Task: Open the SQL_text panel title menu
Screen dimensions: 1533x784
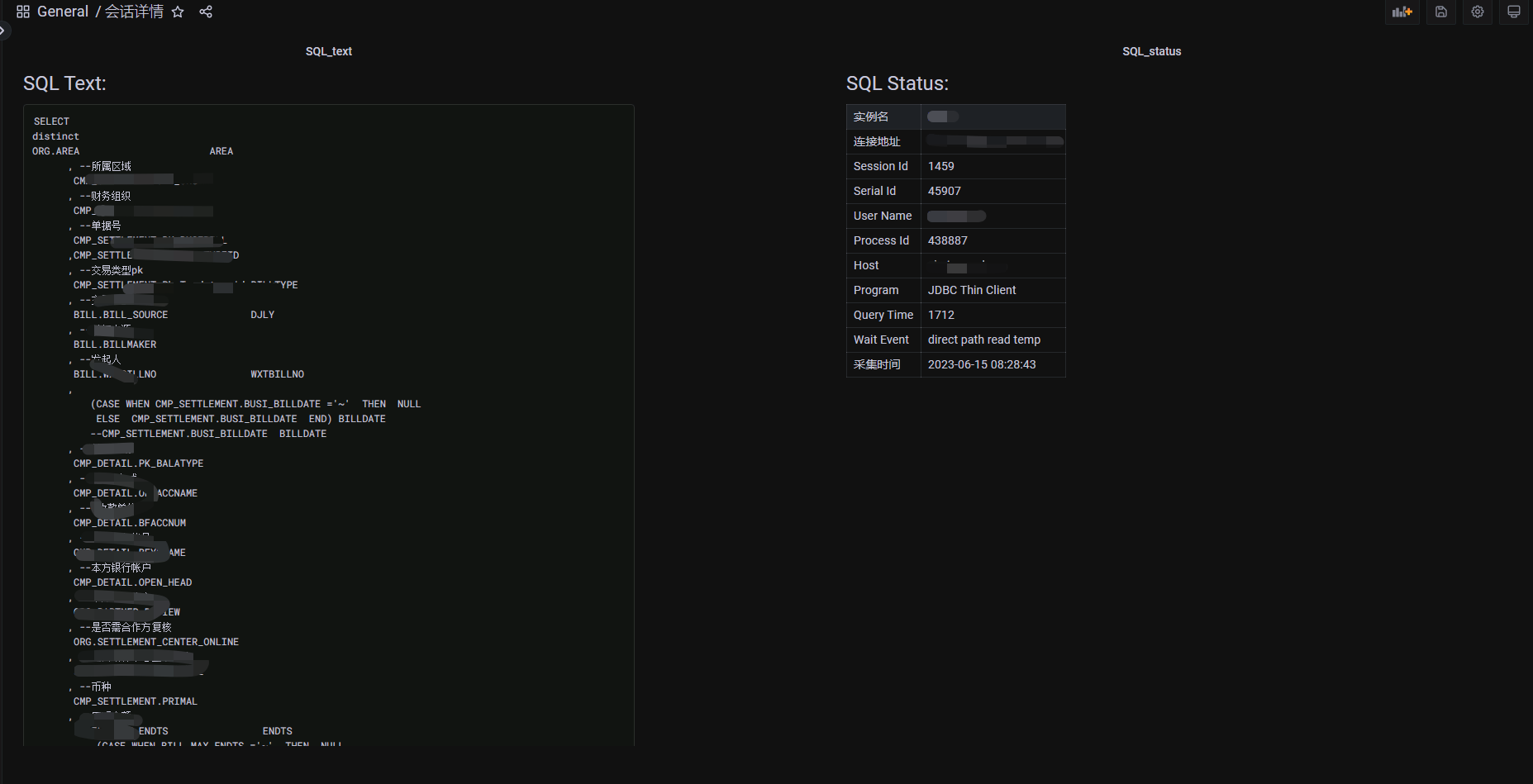Action: point(329,51)
